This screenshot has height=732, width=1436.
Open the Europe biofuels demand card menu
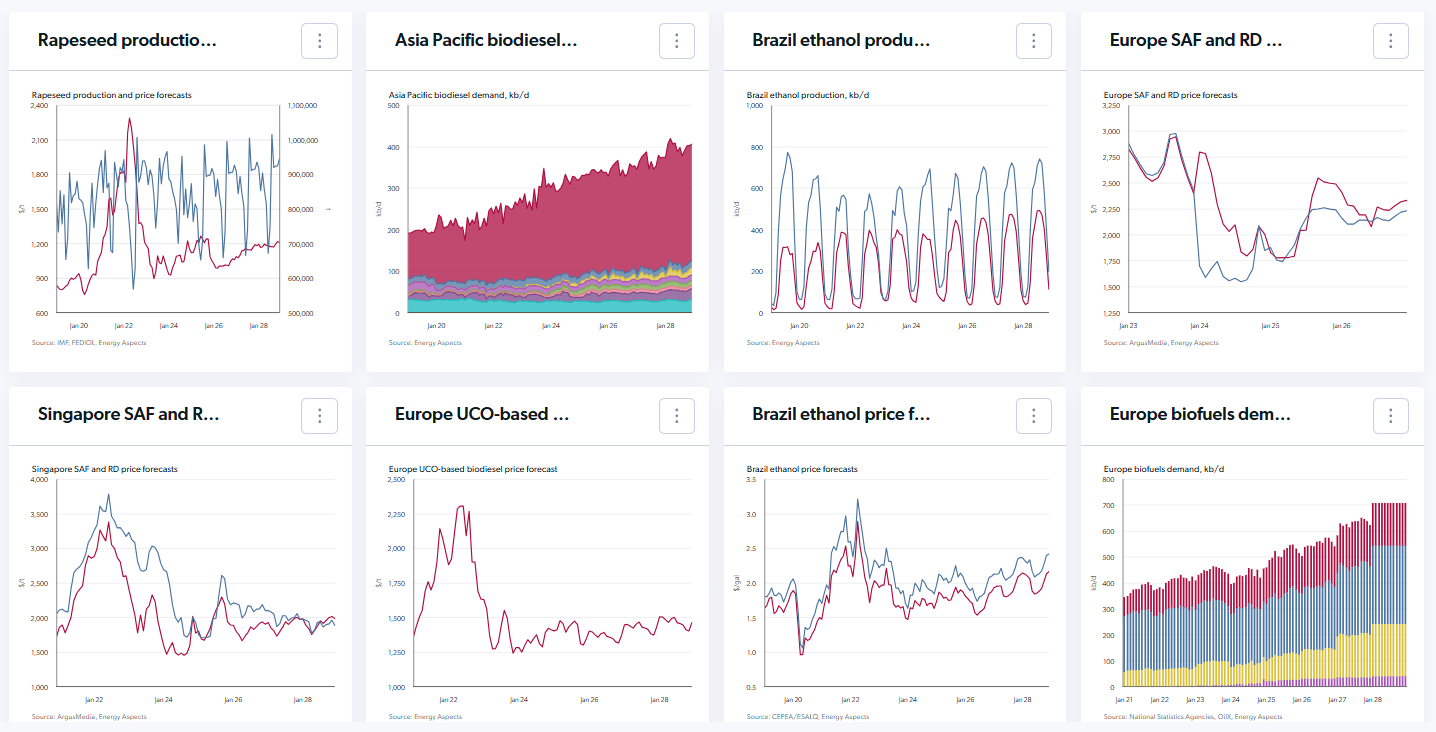pos(1391,415)
